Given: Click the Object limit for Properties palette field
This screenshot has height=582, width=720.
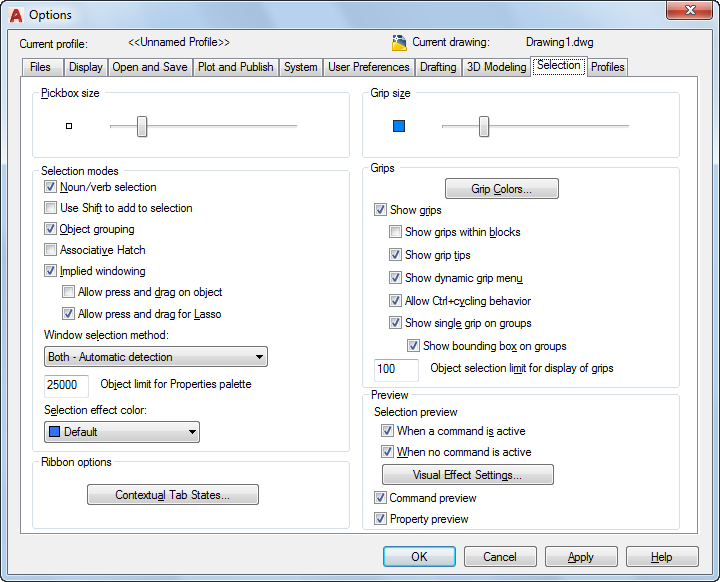Looking at the screenshot, I should click(66, 385).
